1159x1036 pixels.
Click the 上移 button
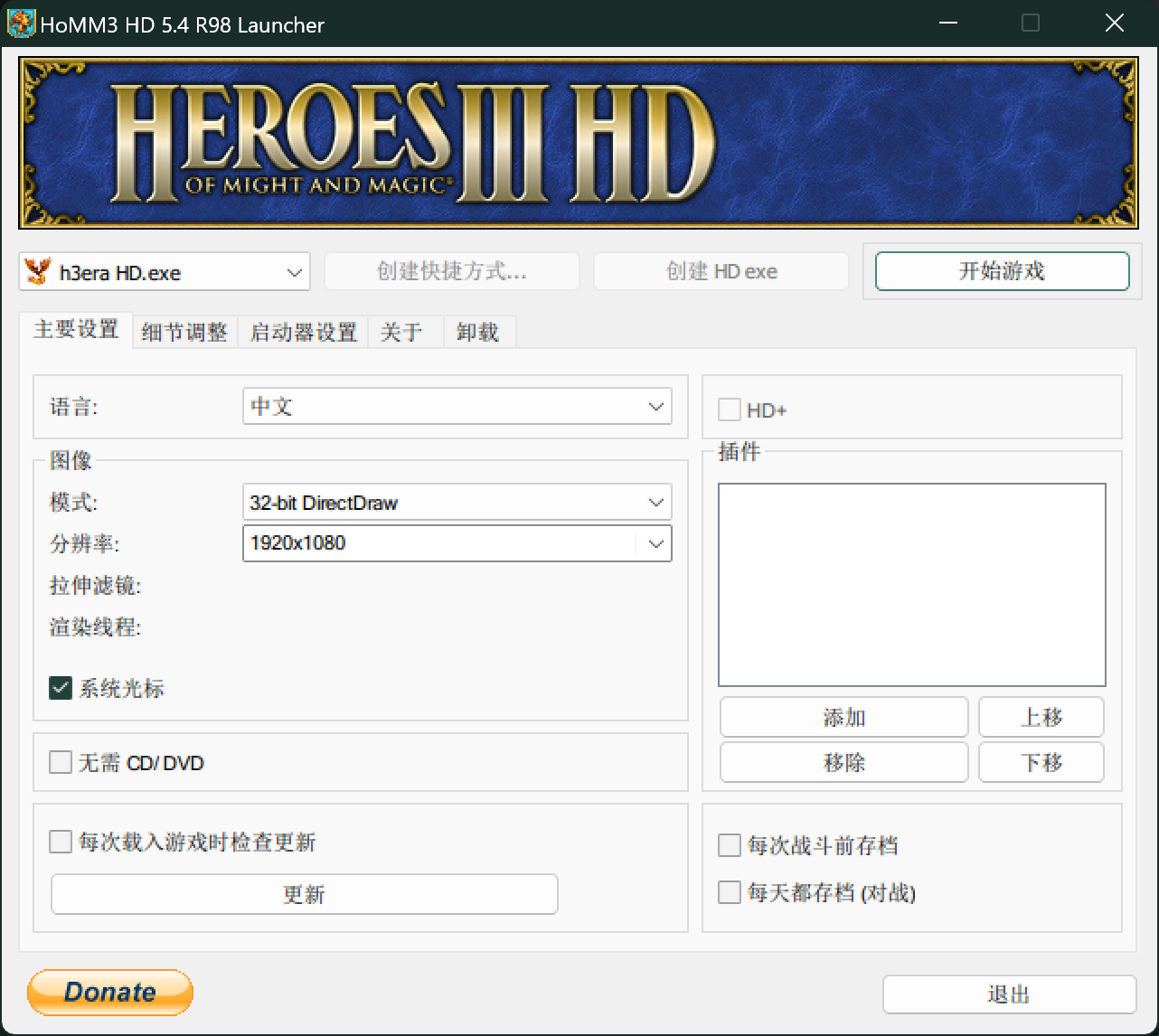[1041, 718]
